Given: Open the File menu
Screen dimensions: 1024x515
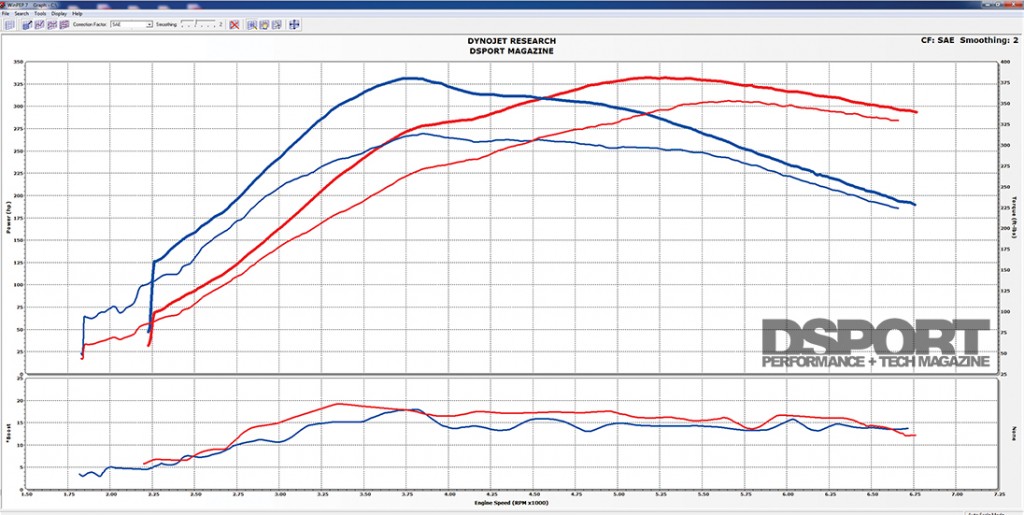Looking at the screenshot, I should [5, 14].
